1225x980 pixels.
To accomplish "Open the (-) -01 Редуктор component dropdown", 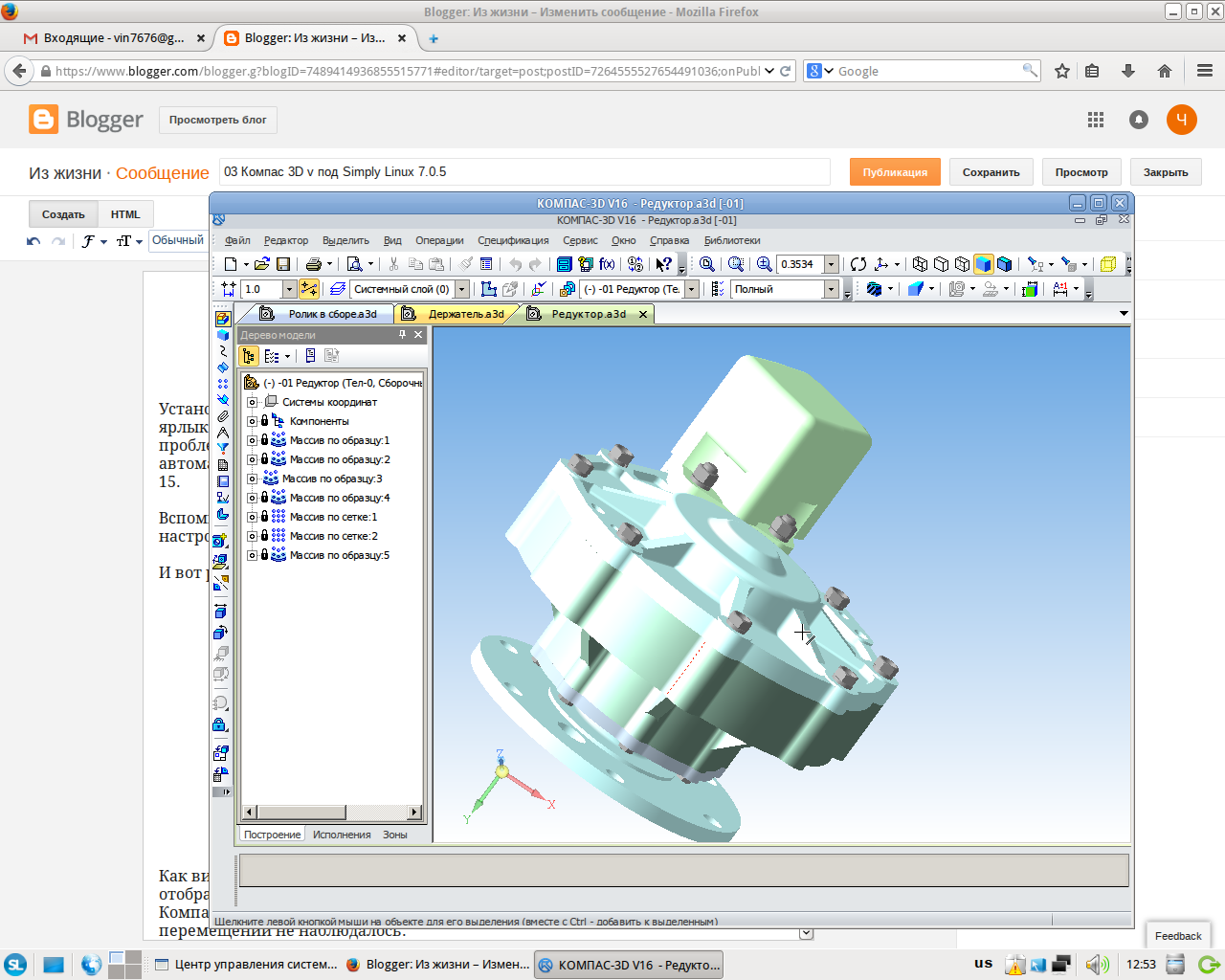I will pos(692,289).
